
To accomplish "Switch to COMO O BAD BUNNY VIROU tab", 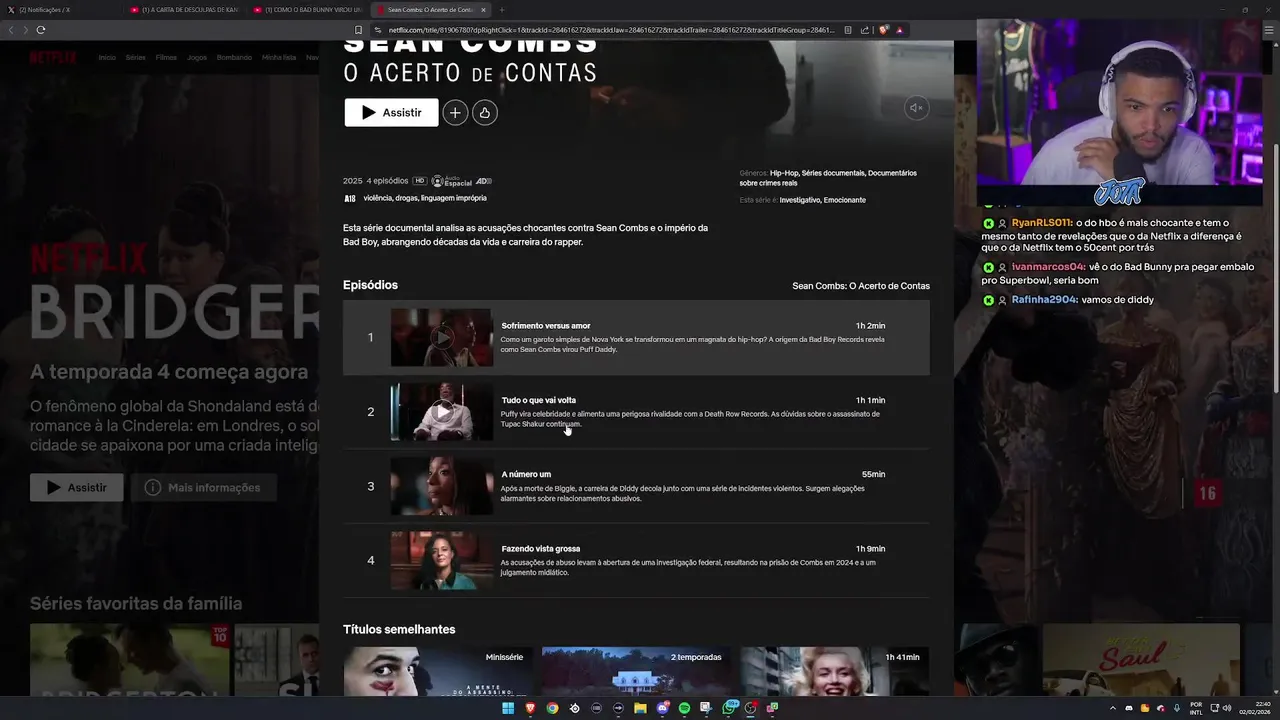I will tap(307, 9).
